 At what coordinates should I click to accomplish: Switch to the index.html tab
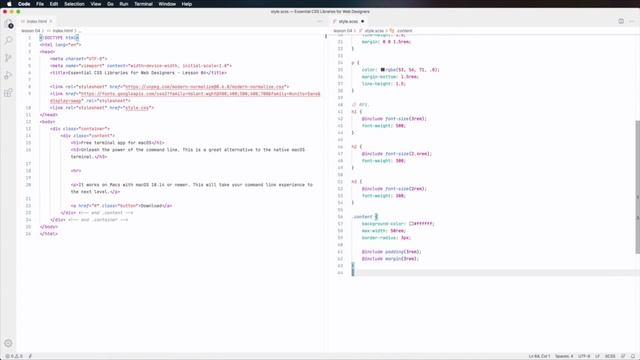click(x=36, y=21)
